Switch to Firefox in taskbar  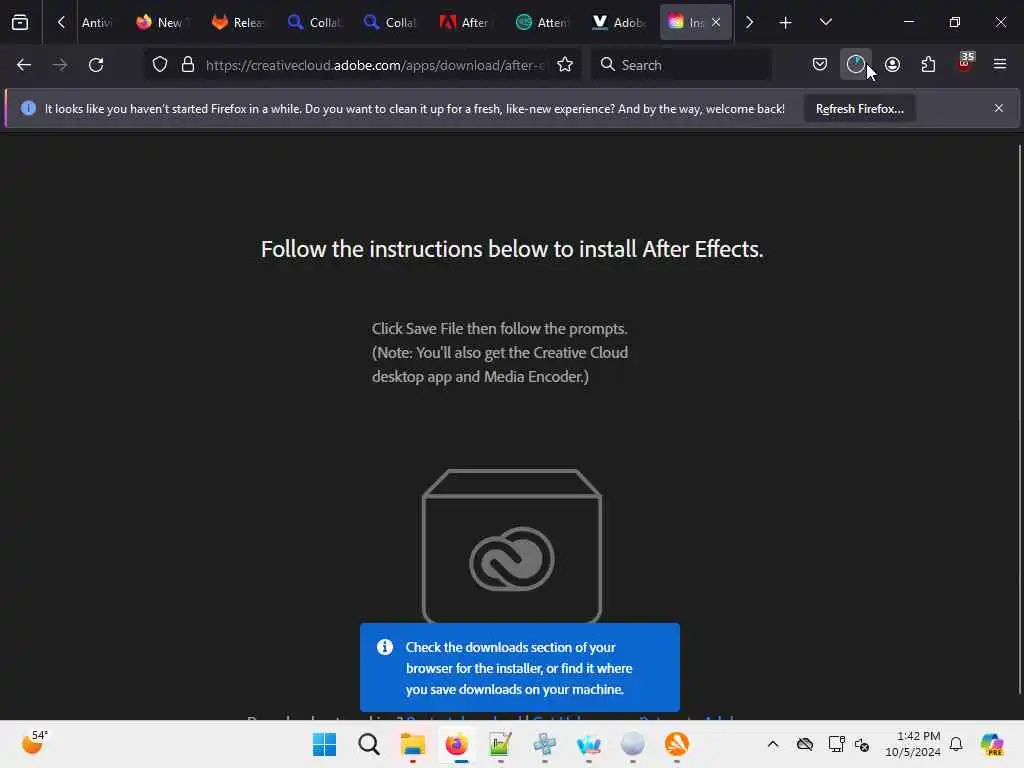pyautogui.click(x=456, y=744)
